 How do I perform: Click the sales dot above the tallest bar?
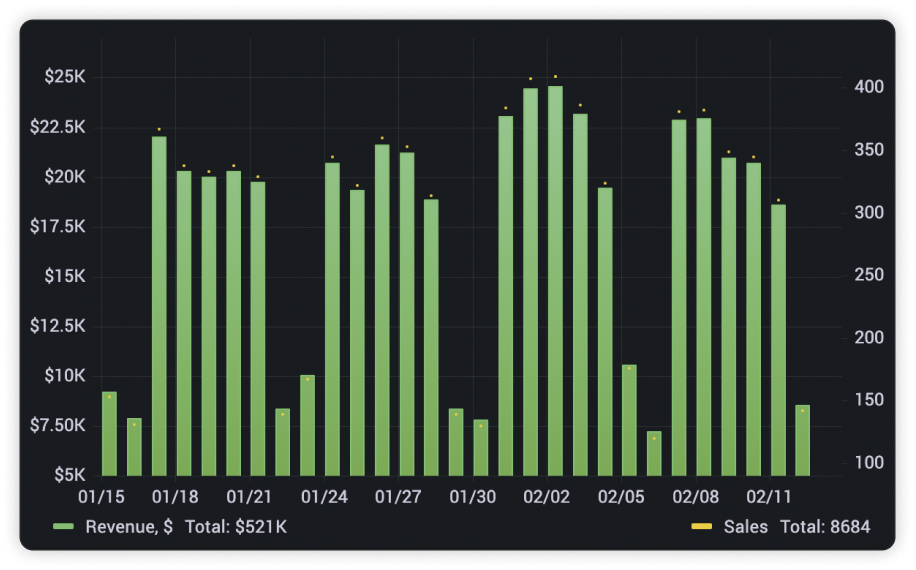tap(555, 77)
